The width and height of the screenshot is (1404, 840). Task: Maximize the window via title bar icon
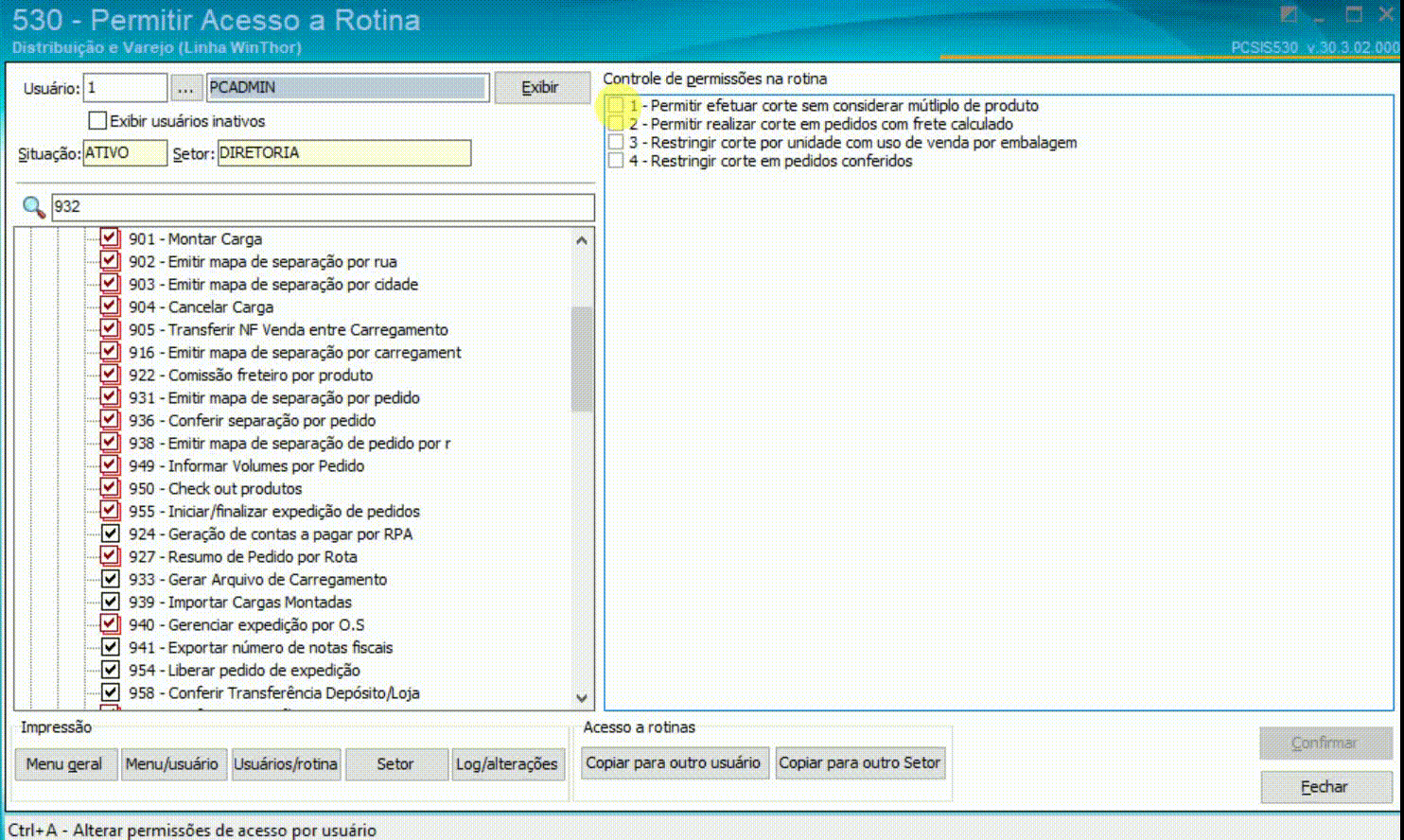[1354, 14]
